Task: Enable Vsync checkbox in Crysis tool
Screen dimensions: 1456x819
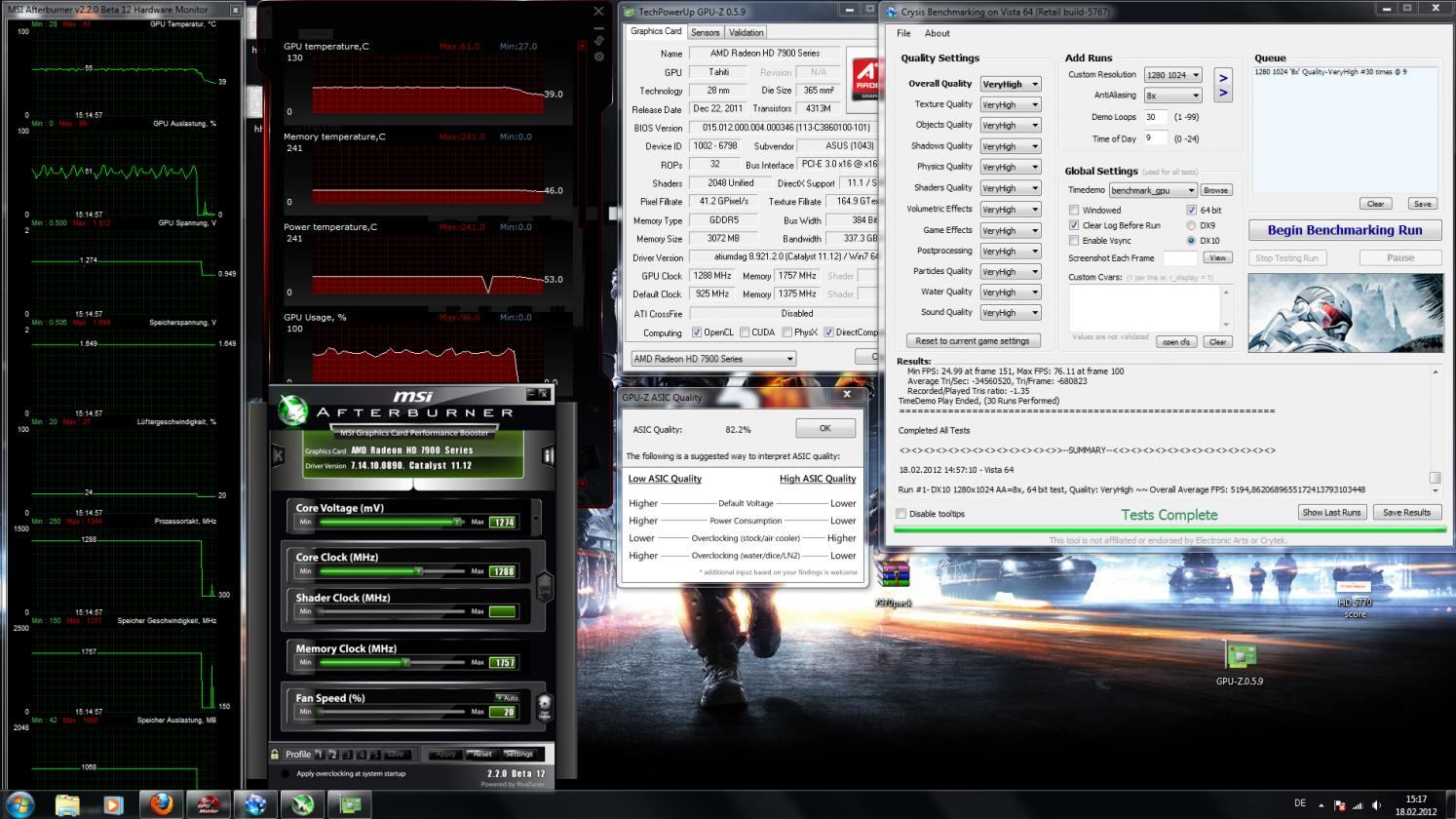Action: (x=1074, y=241)
